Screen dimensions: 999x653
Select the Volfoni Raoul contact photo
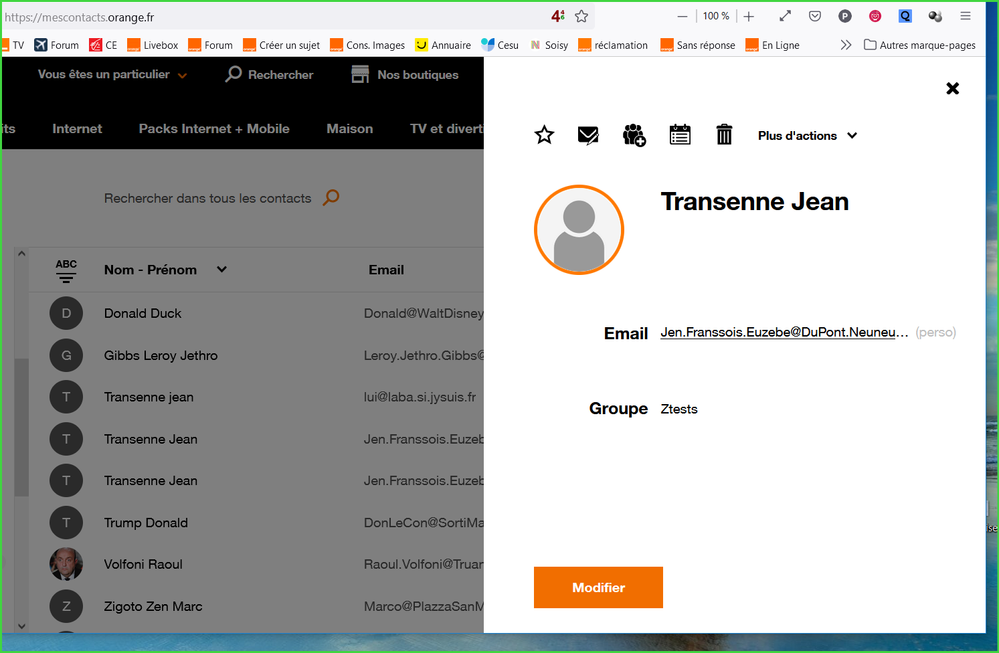tap(66, 564)
